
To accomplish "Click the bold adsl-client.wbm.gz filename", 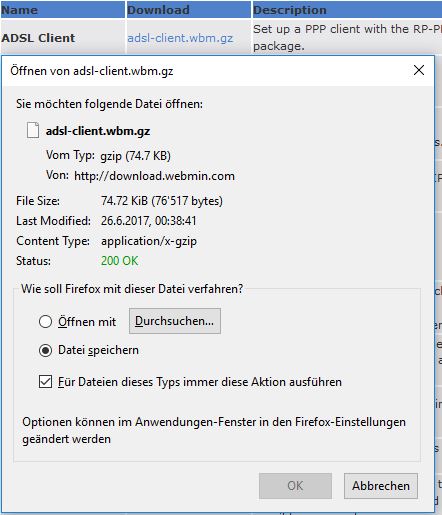I will coord(98,131).
